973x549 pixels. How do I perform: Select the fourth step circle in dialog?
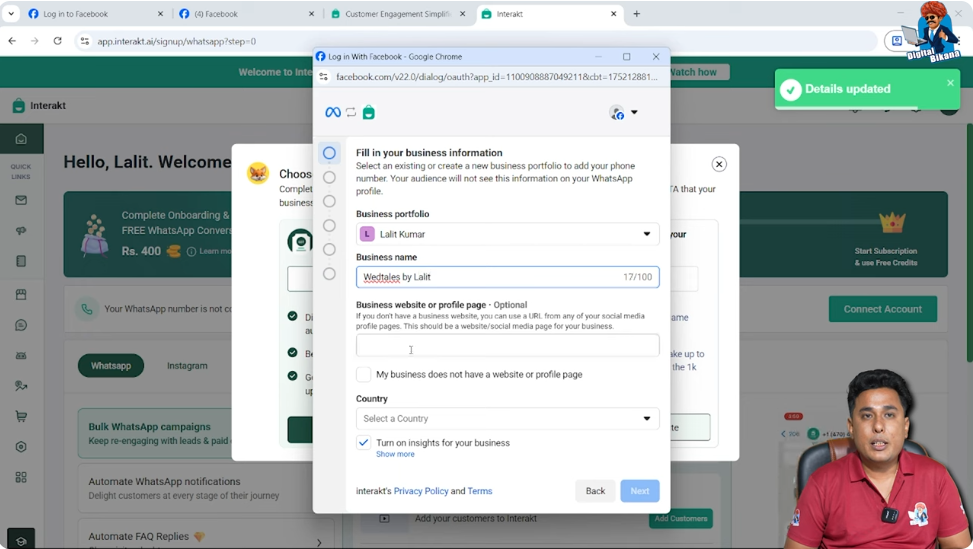tap(330, 226)
